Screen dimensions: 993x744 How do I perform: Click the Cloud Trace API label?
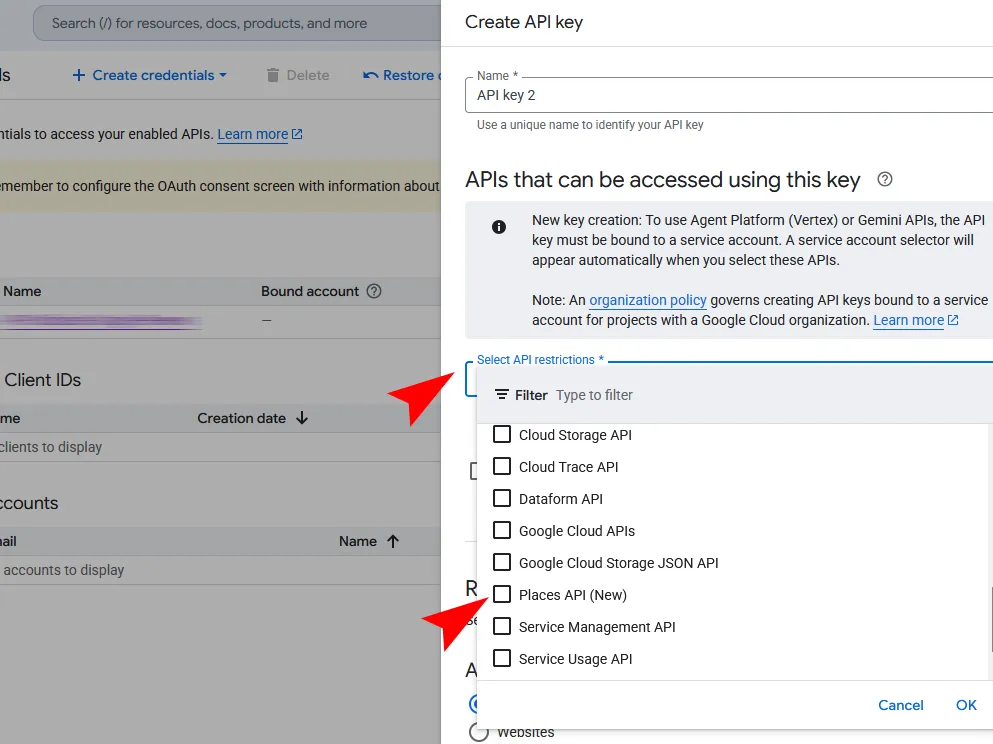(x=568, y=467)
